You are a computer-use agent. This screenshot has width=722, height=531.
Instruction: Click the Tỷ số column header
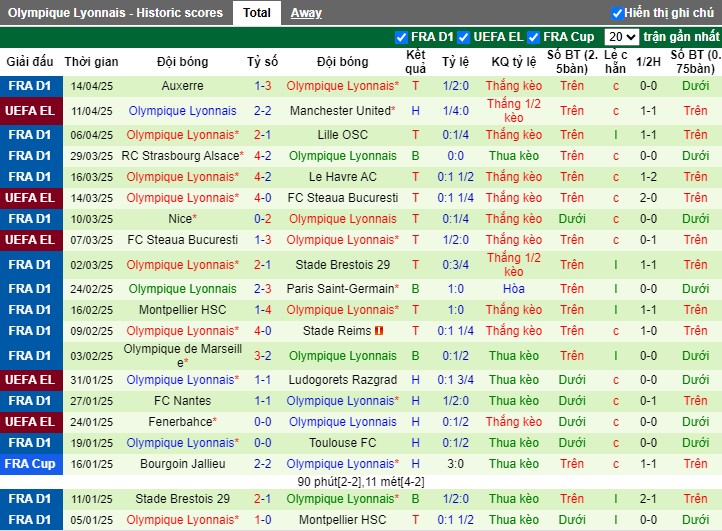[262, 62]
